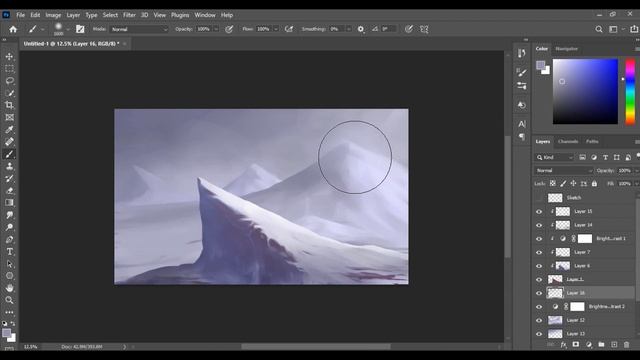The width and height of the screenshot is (640, 360).
Task: Hide Layer 7 eye icon
Action: [x=539, y=253]
